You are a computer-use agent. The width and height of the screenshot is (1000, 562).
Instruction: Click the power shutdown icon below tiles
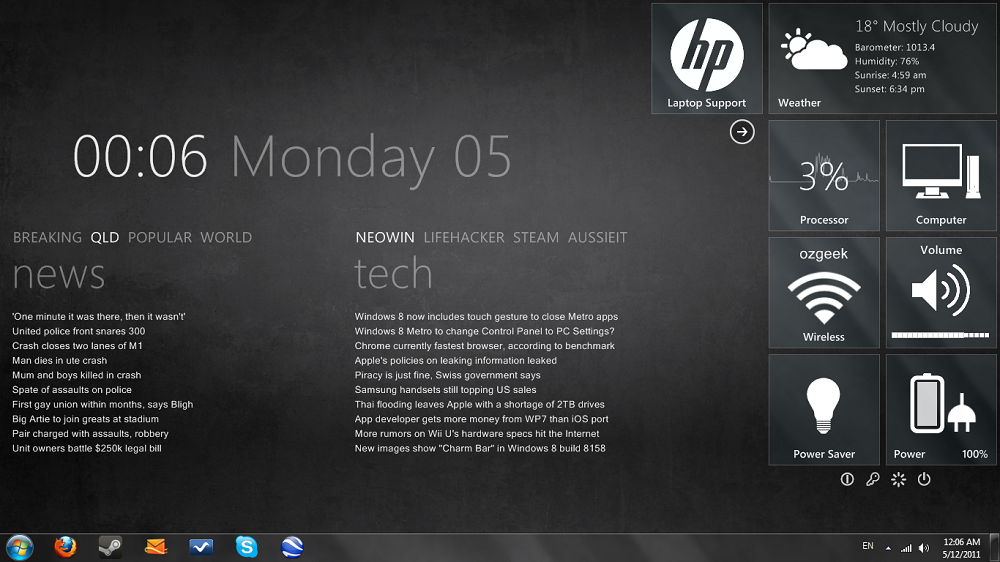[924, 479]
